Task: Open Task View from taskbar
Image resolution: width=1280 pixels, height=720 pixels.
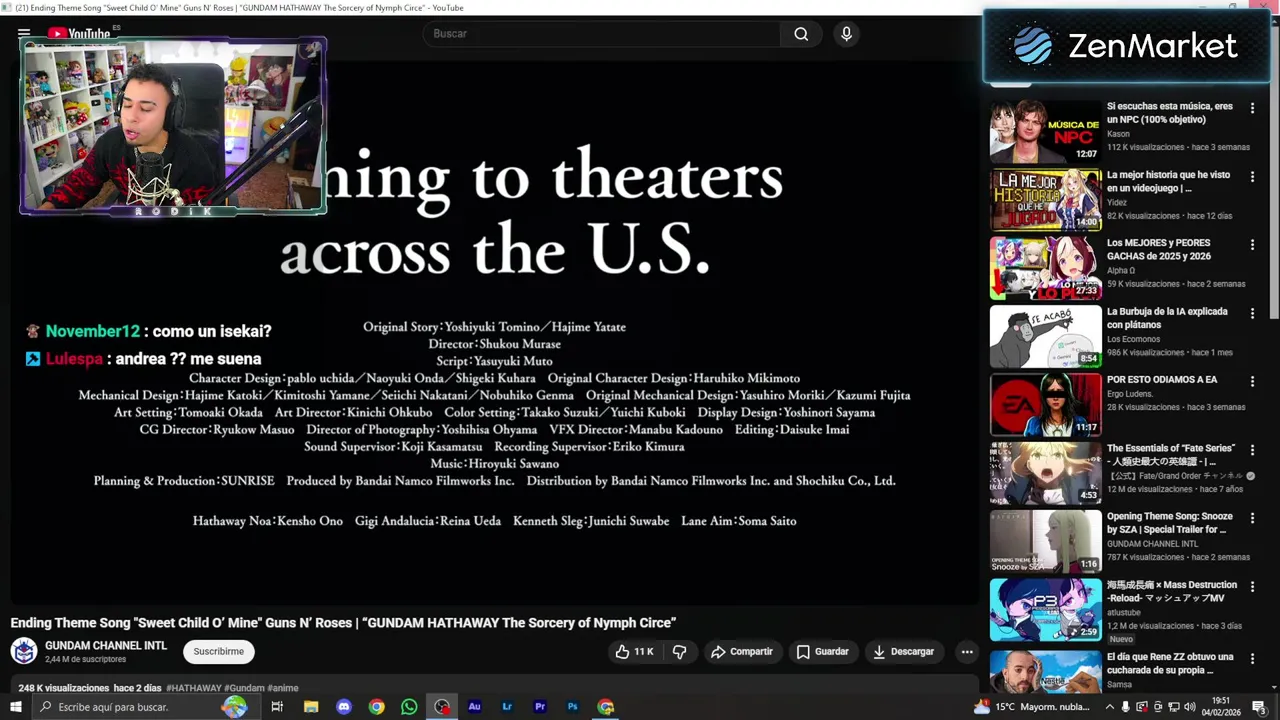Action: click(277, 707)
